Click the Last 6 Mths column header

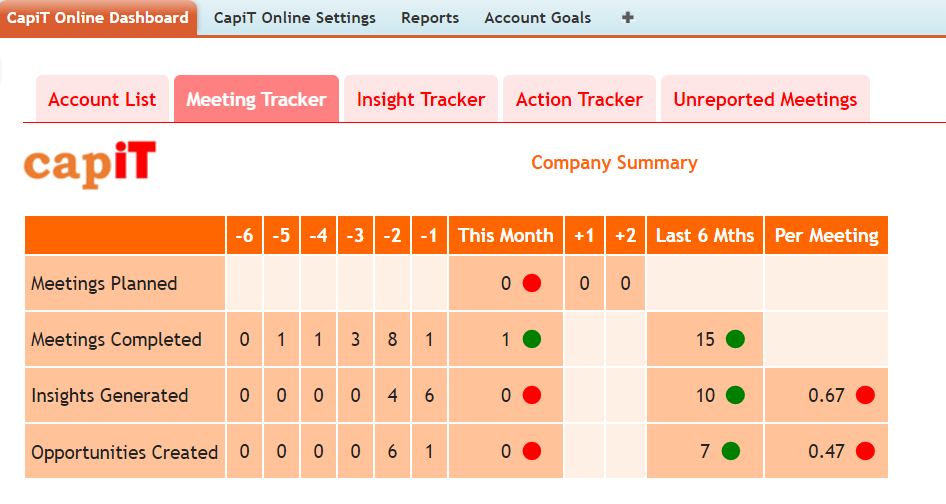pos(704,236)
